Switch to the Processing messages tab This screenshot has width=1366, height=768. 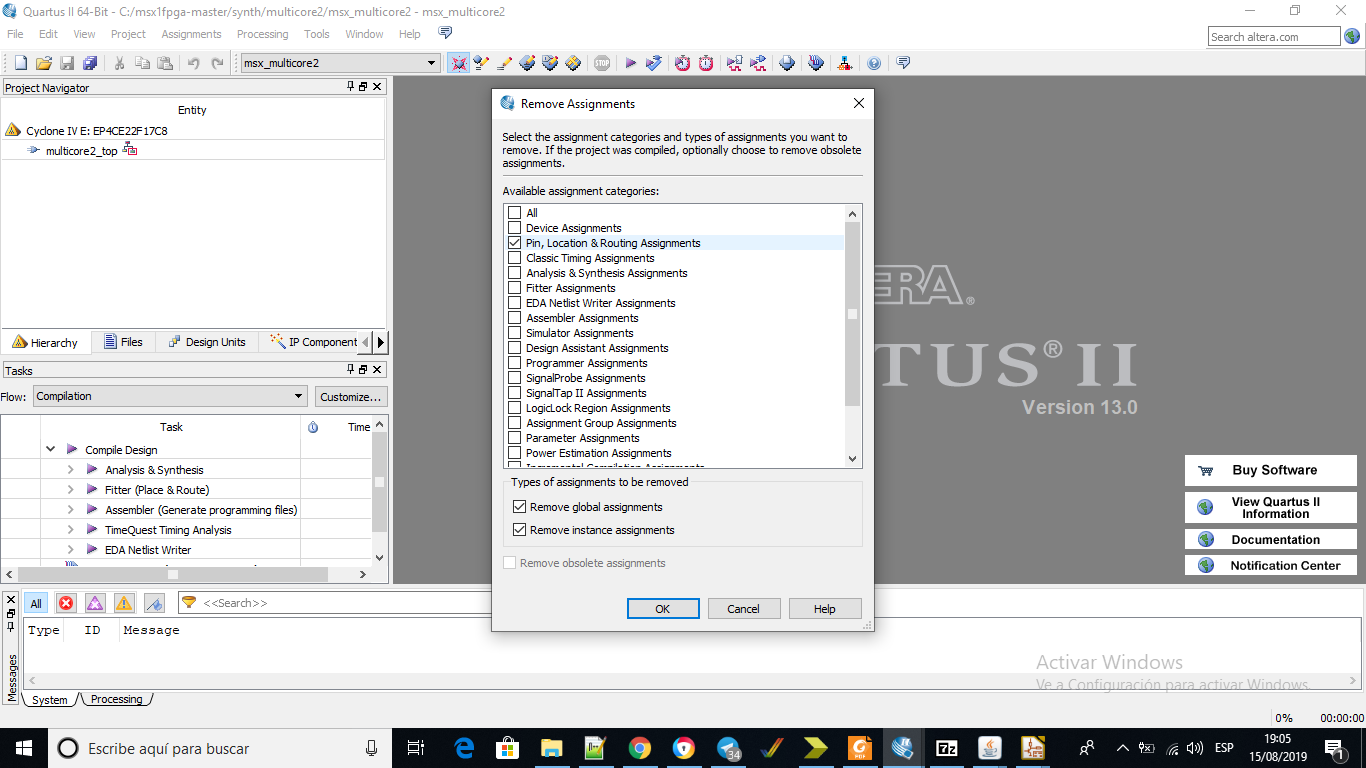(x=116, y=699)
